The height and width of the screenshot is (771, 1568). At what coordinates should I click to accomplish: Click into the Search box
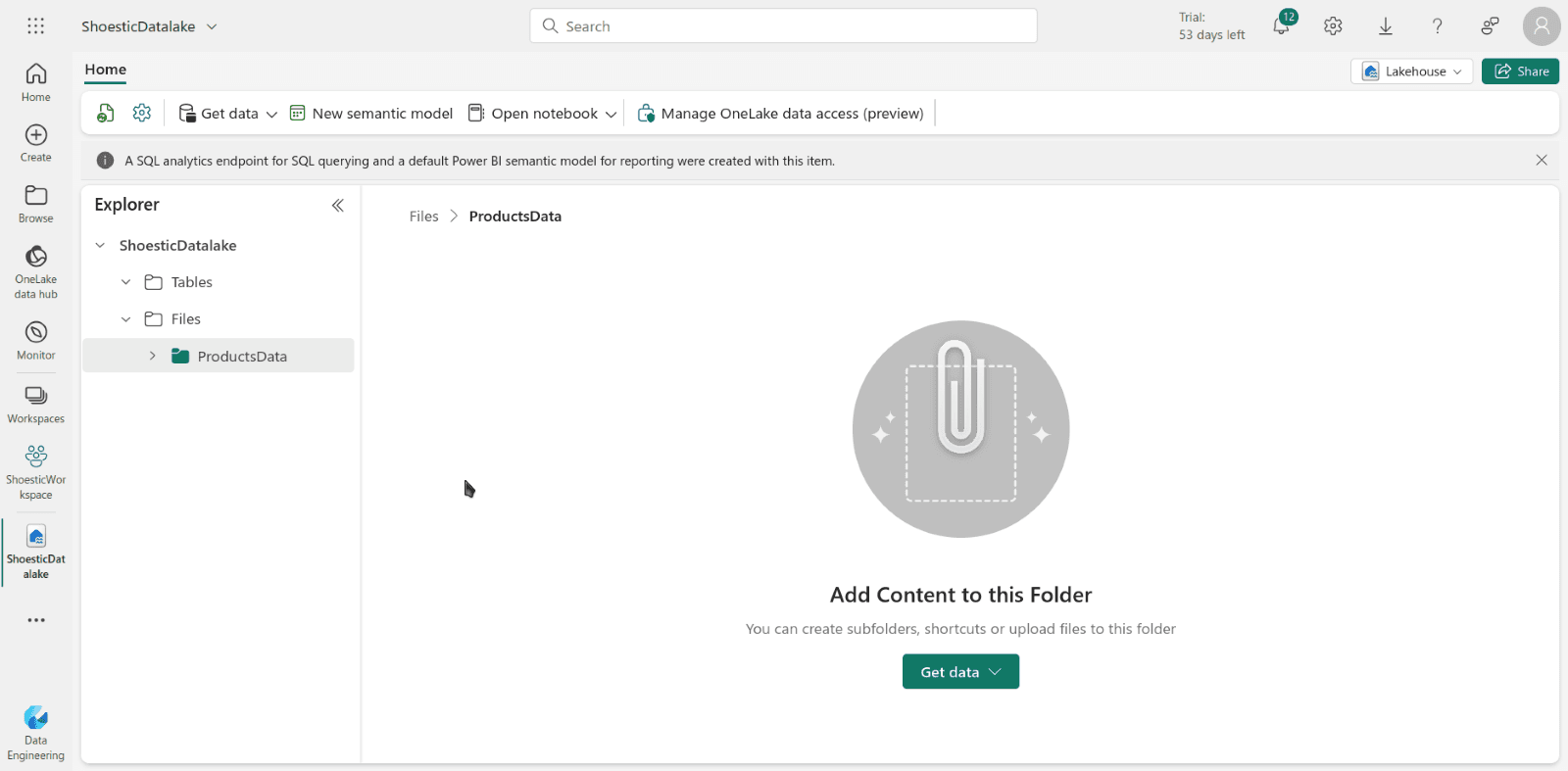point(783,26)
